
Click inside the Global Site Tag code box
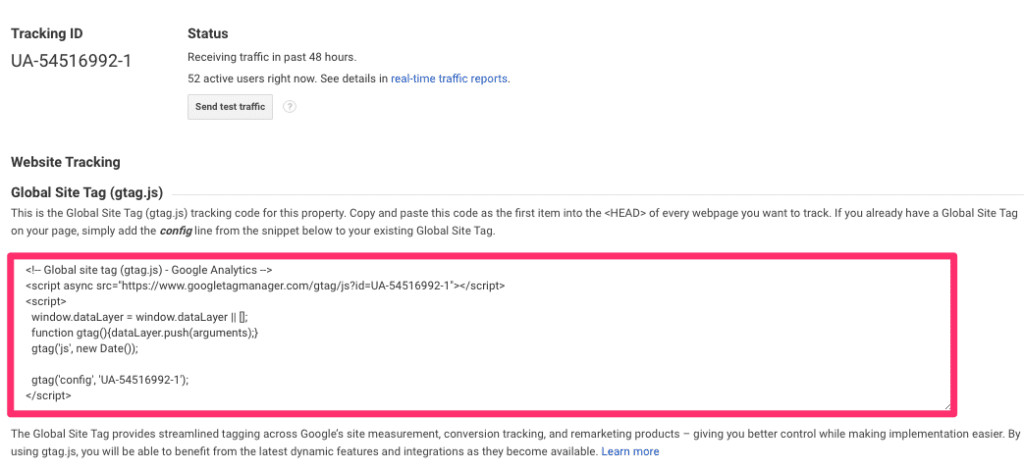tap(482, 334)
